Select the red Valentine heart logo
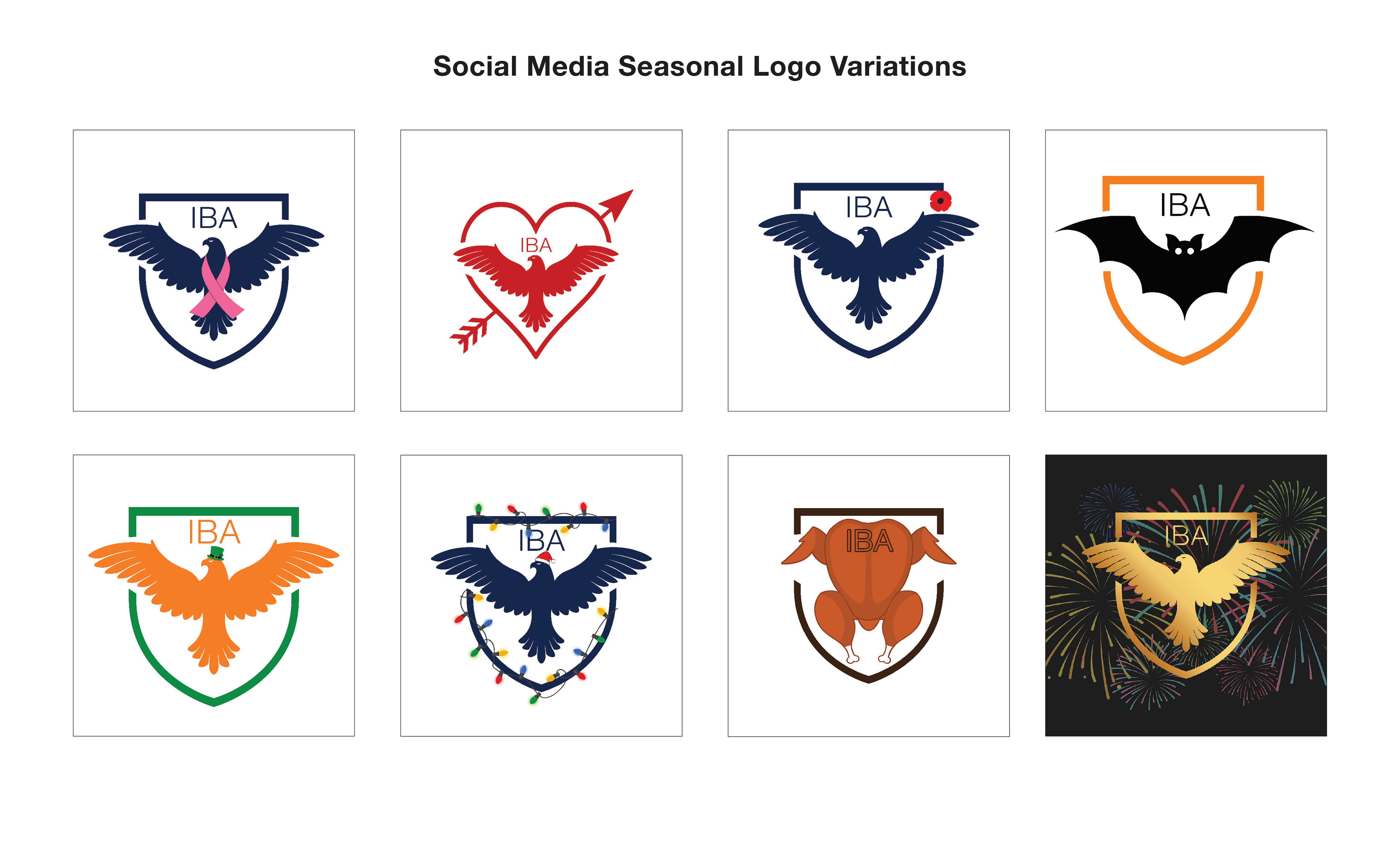 pos(541,270)
